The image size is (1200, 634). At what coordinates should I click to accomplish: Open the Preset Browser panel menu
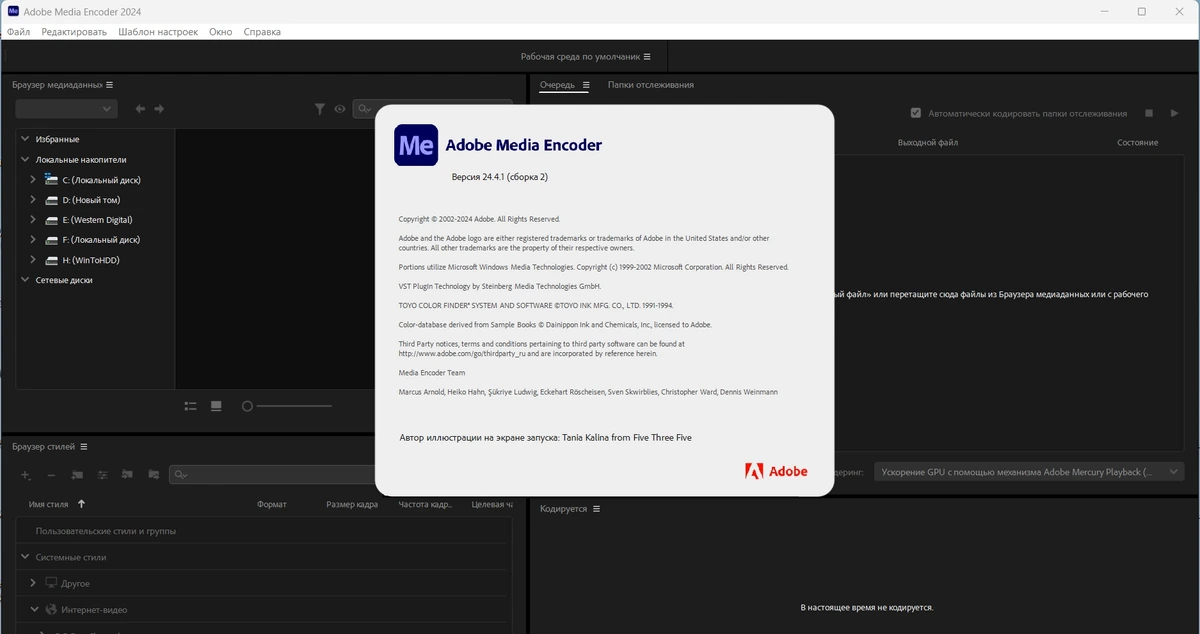[84, 447]
